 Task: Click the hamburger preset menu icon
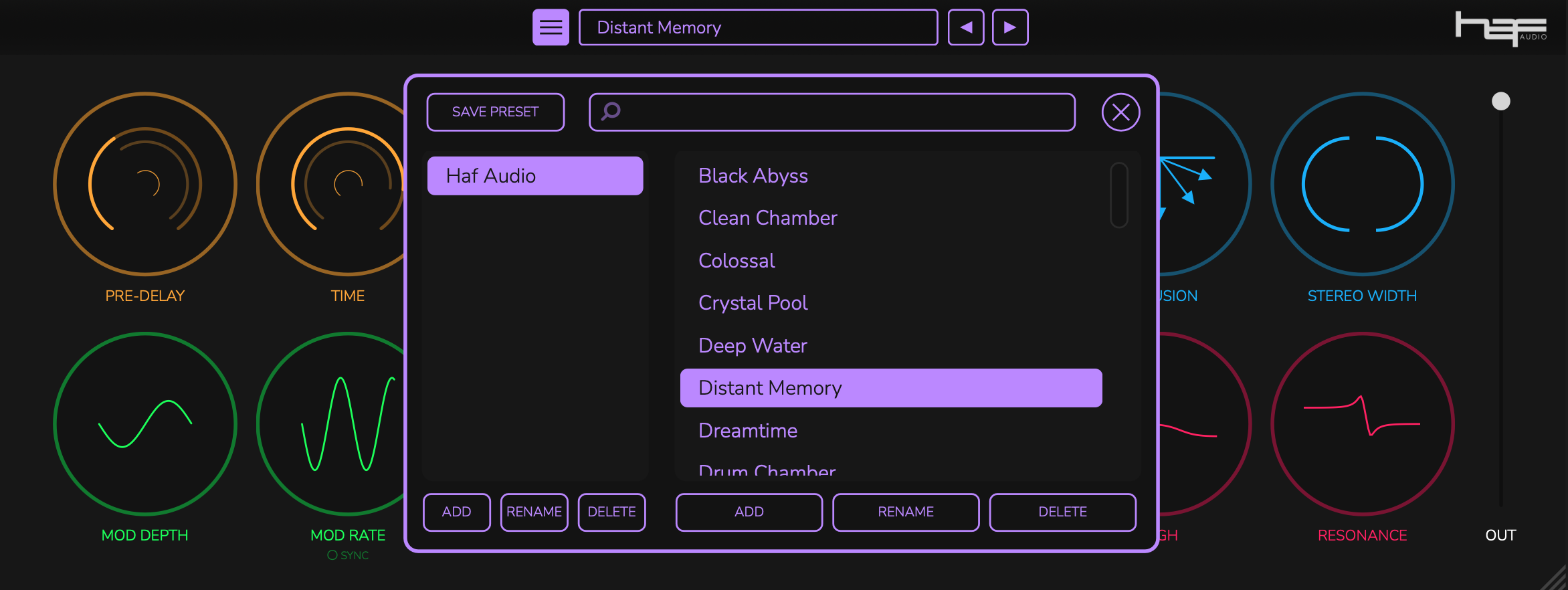(x=551, y=27)
